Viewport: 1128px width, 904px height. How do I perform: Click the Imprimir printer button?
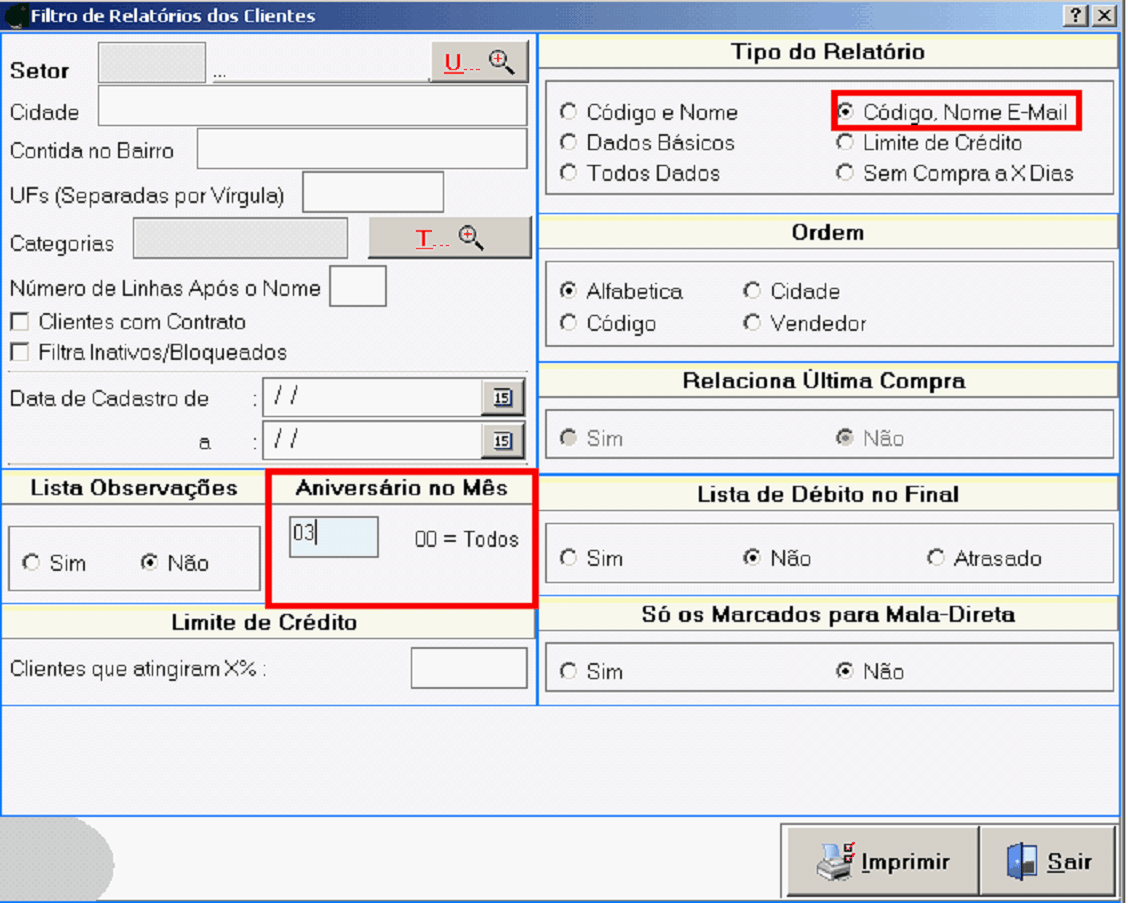point(881,861)
